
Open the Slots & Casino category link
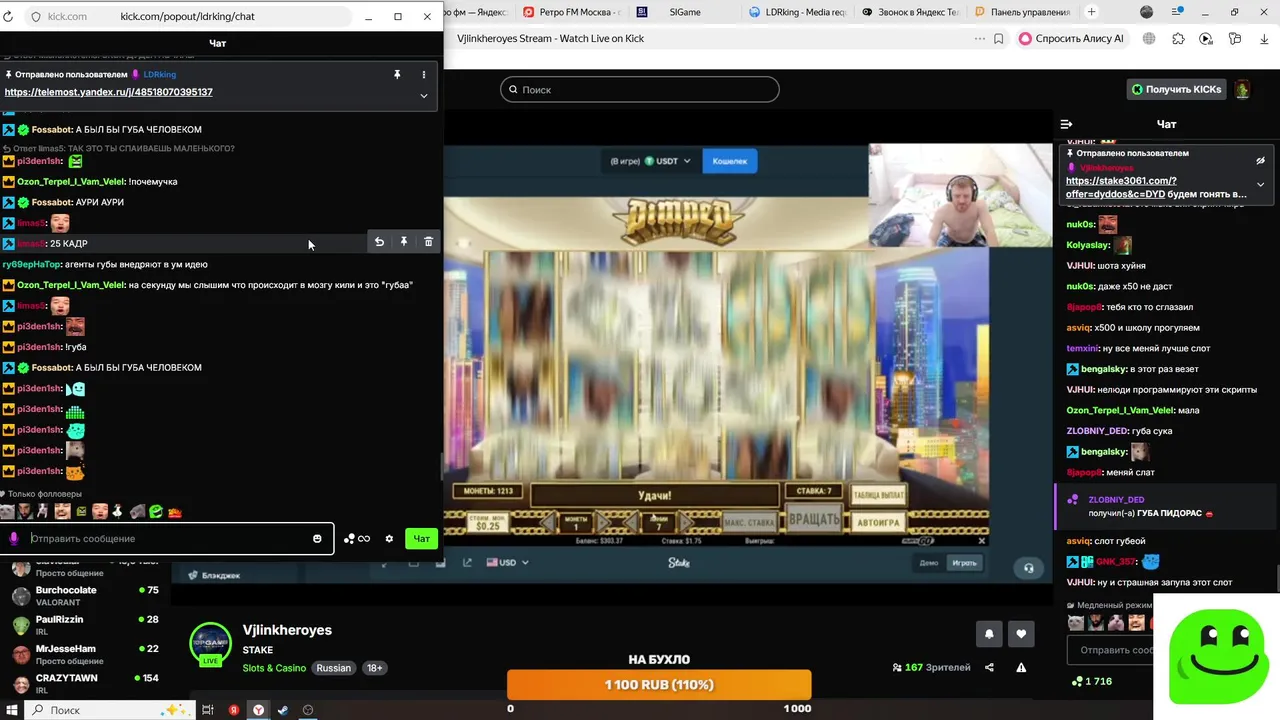click(x=274, y=668)
